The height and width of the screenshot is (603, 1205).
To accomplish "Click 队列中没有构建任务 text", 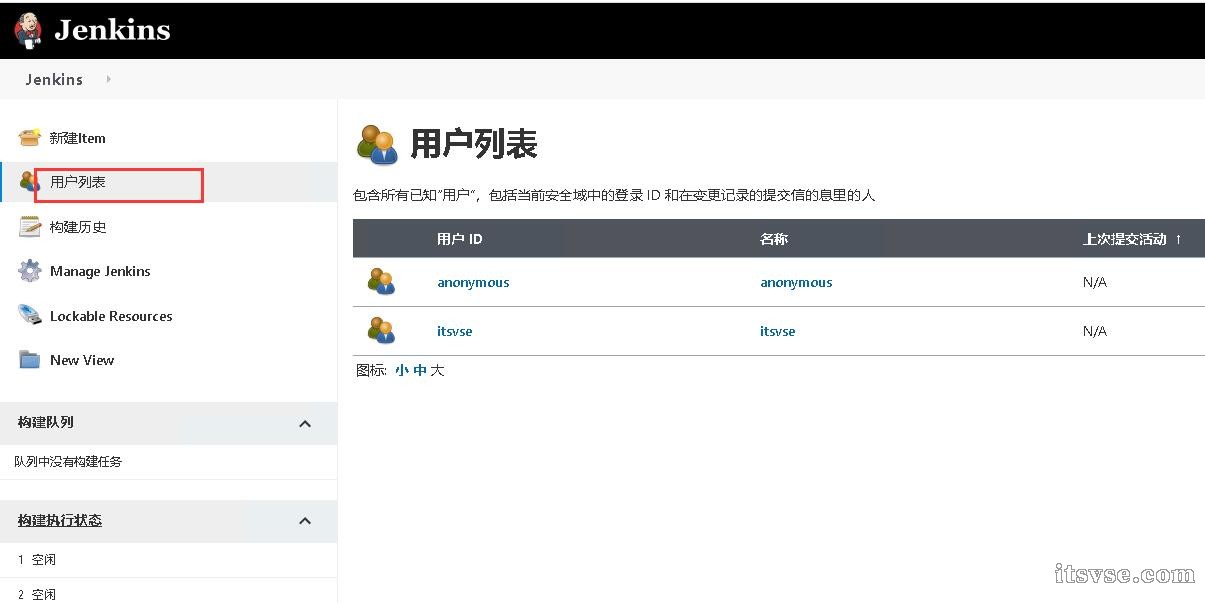I will (x=68, y=462).
